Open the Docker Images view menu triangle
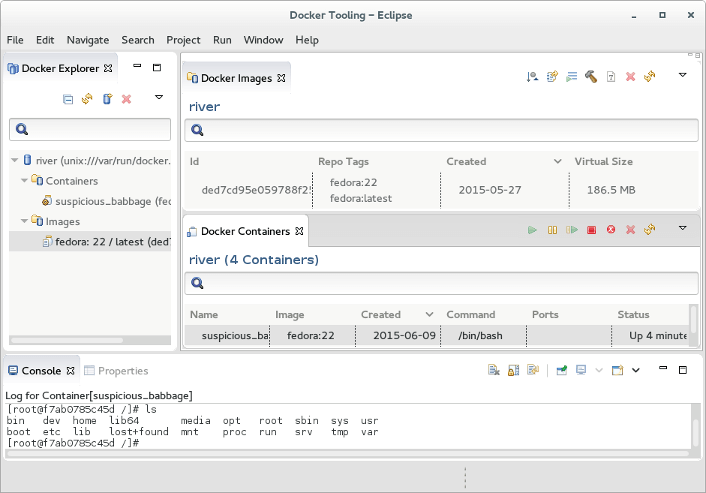Image resolution: width=706 pixels, height=493 pixels. (683, 75)
